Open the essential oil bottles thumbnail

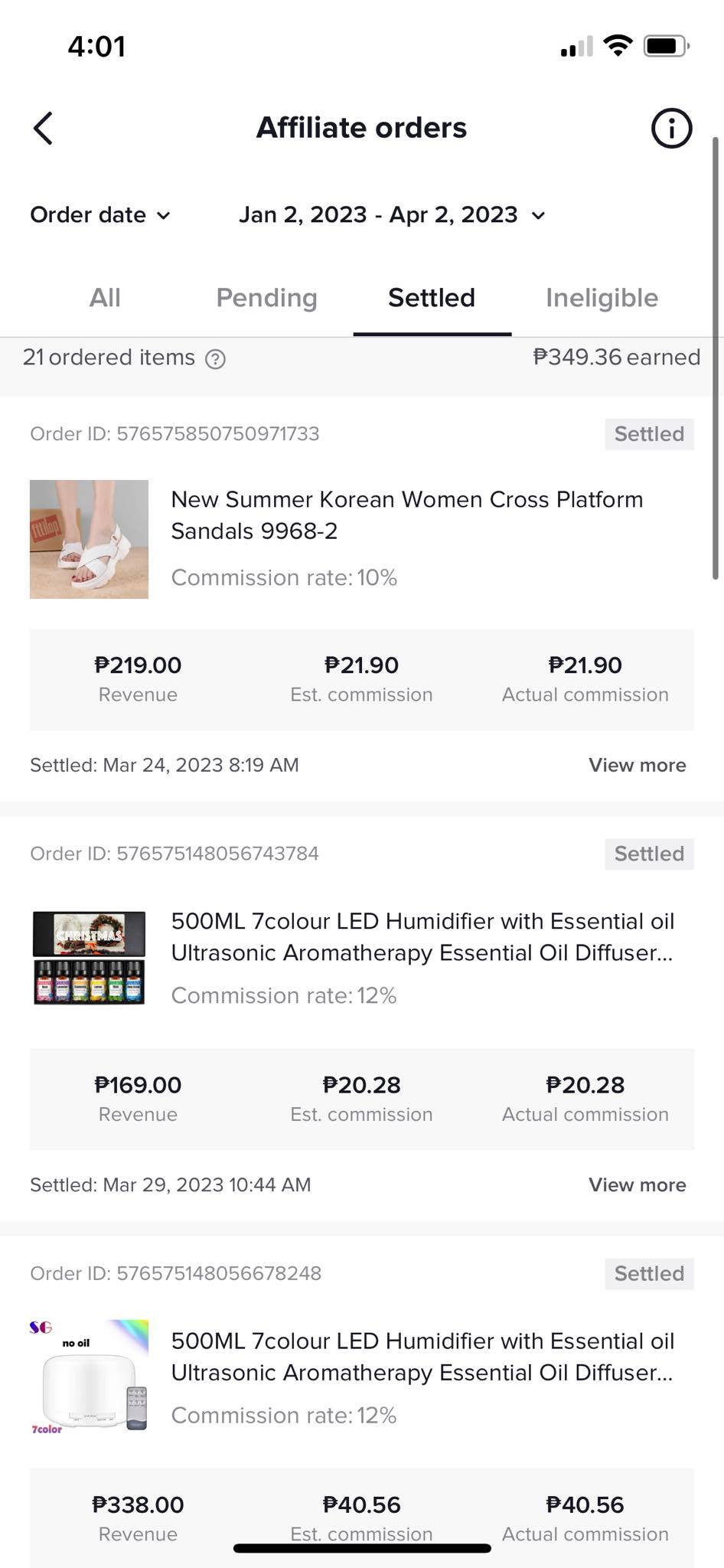tap(89, 957)
